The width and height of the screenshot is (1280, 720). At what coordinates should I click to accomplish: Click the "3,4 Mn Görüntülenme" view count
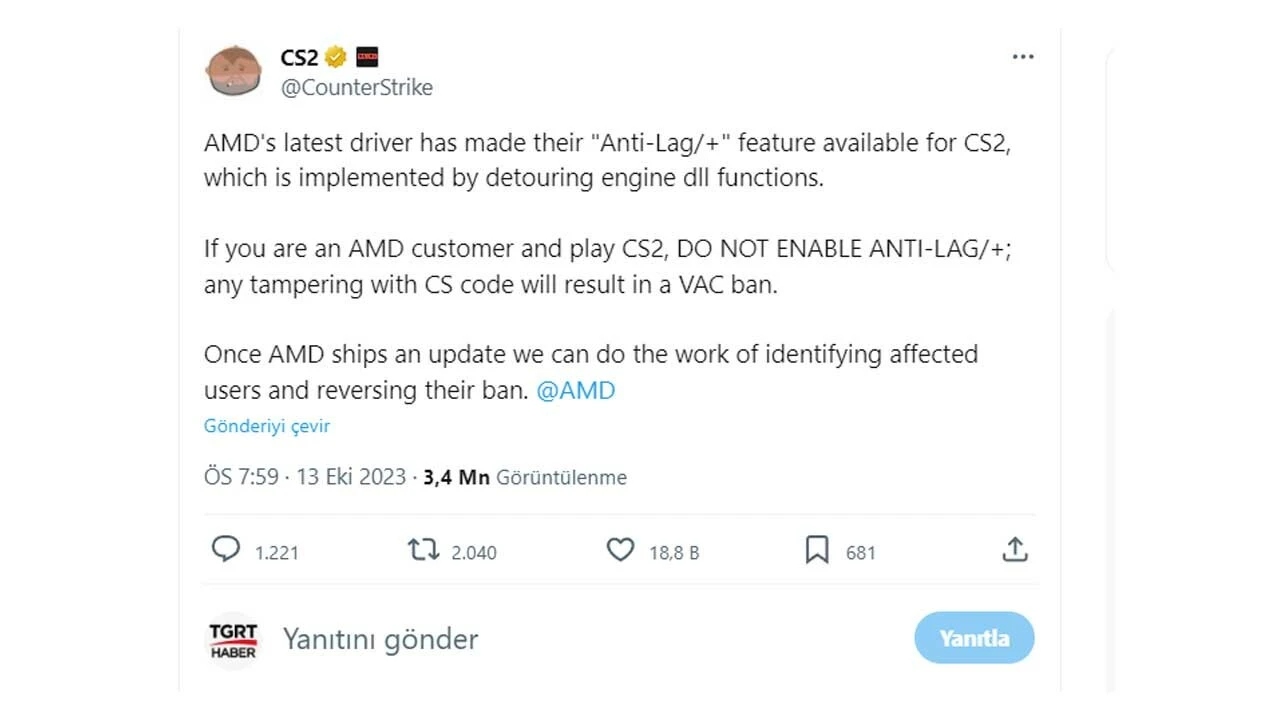[525, 477]
